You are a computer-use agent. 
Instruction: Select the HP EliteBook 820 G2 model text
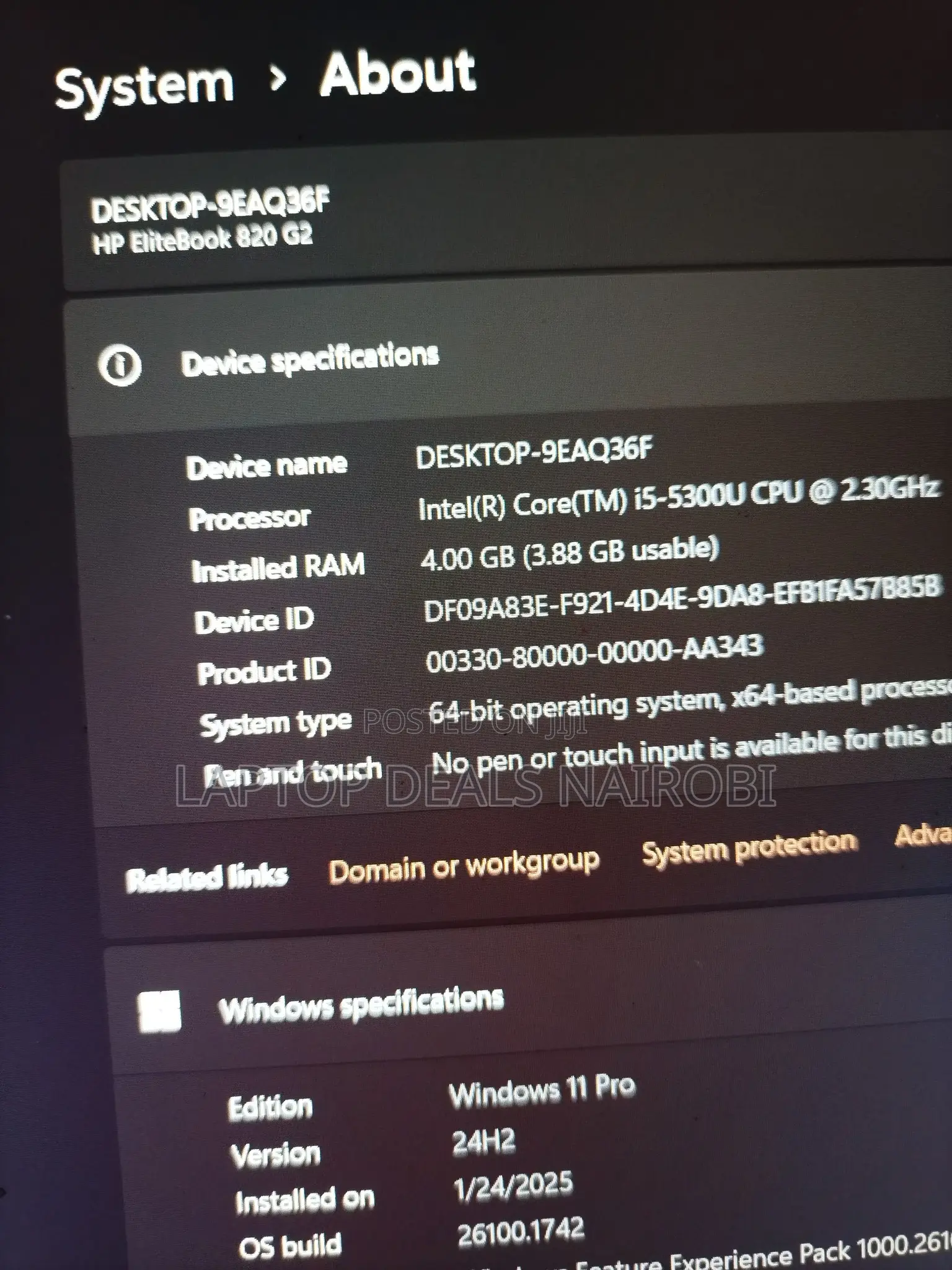coord(202,239)
